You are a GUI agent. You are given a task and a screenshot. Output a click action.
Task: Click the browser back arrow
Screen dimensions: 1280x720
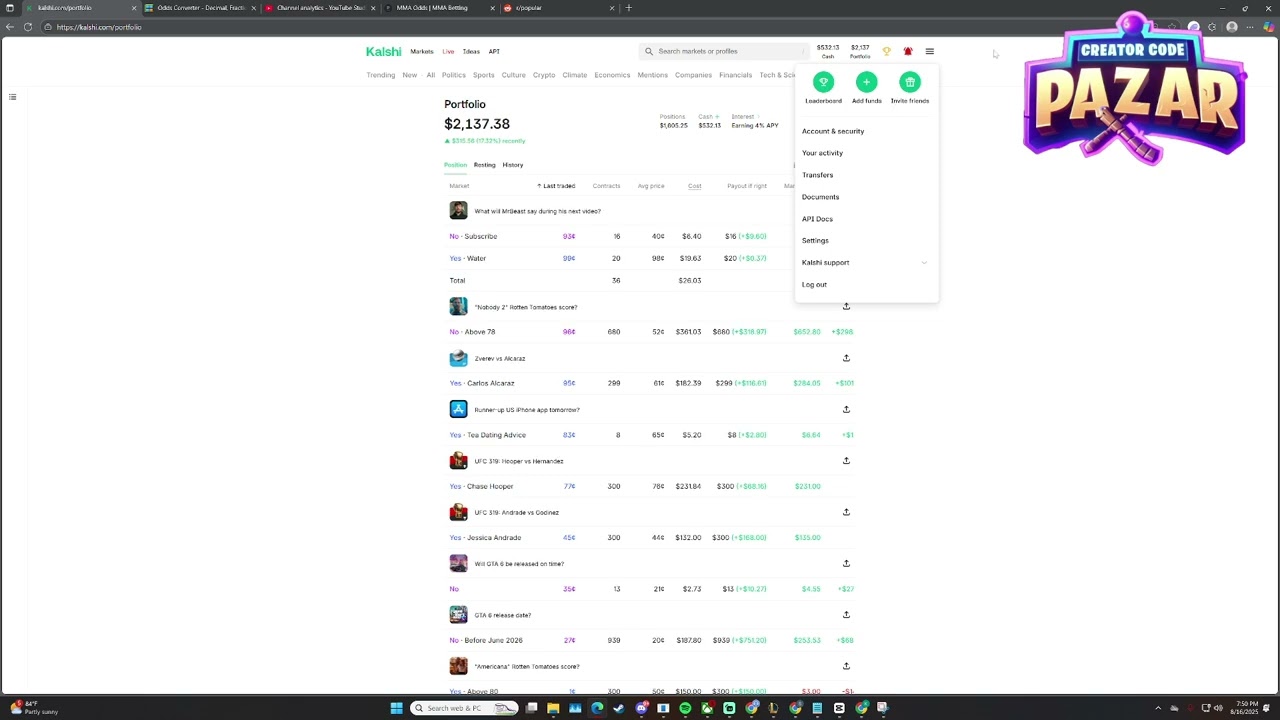(10, 27)
